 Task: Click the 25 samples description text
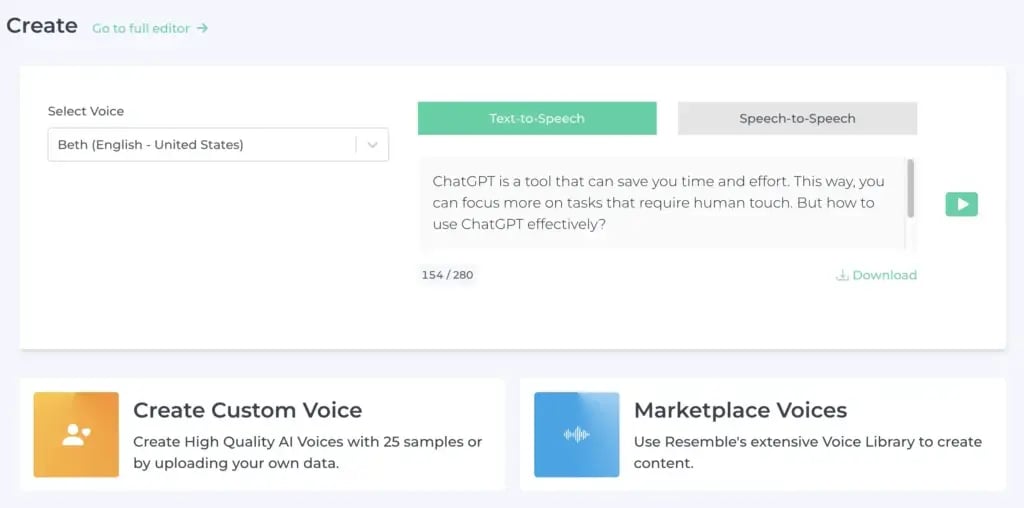coord(307,452)
